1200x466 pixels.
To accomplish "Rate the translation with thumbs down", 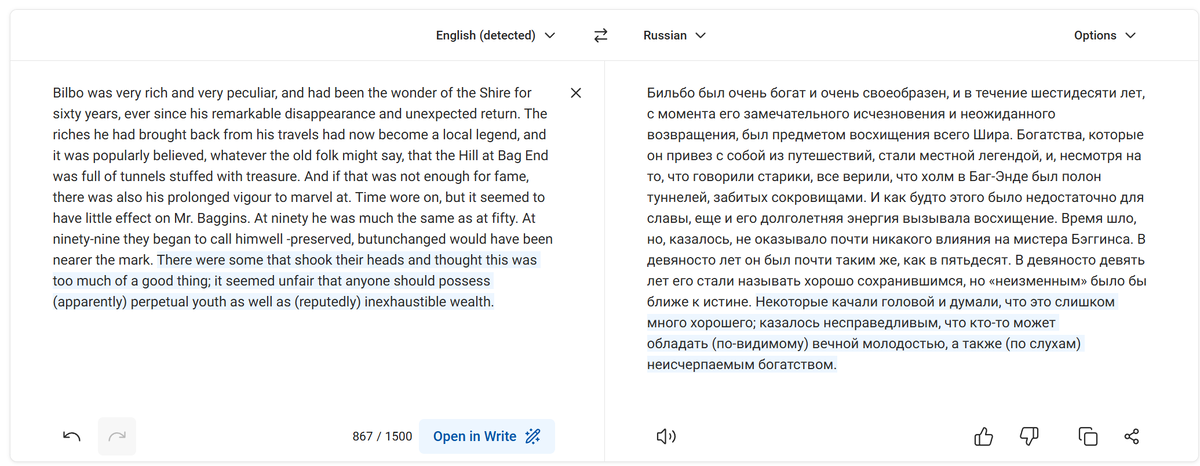I will click(x=1029, y=436).
